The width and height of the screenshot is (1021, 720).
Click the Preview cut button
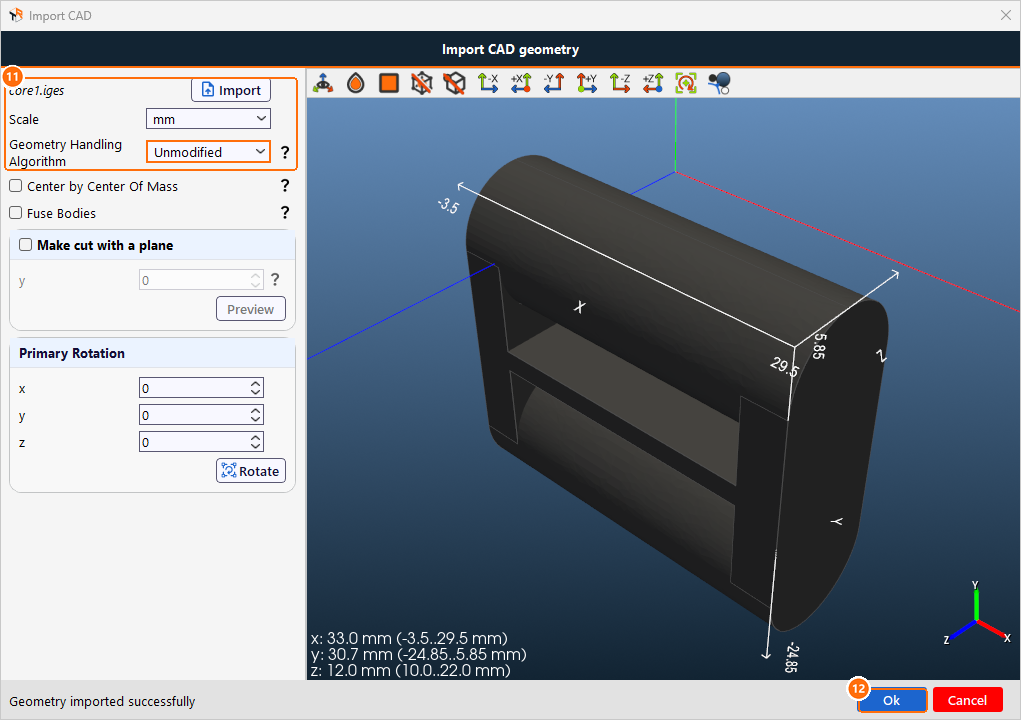click(251, 309)
